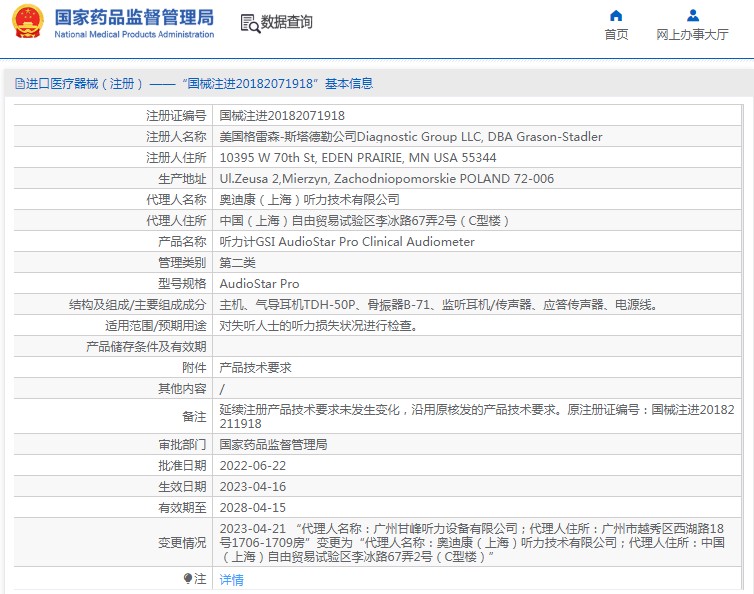The image size is (754, 594).
Task: Click National Medical Products Administration subtitle
Action: [134, 34]
